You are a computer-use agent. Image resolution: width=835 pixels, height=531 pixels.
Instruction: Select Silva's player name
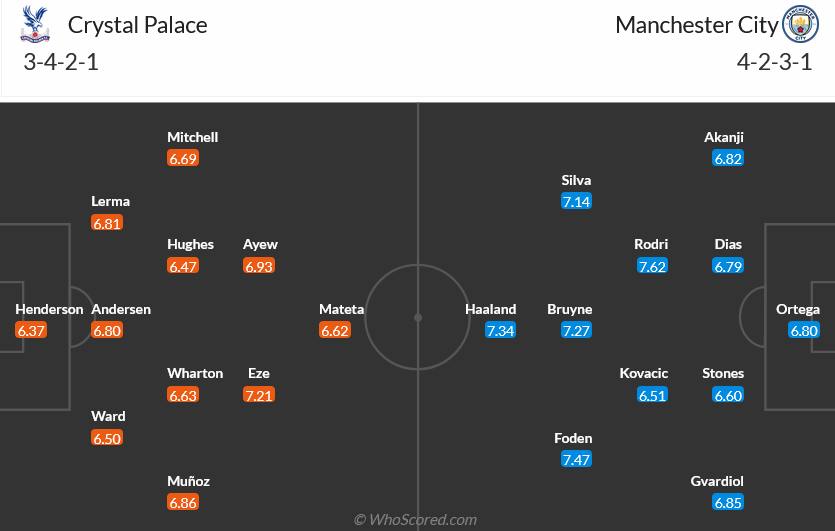tap(576, 181)
